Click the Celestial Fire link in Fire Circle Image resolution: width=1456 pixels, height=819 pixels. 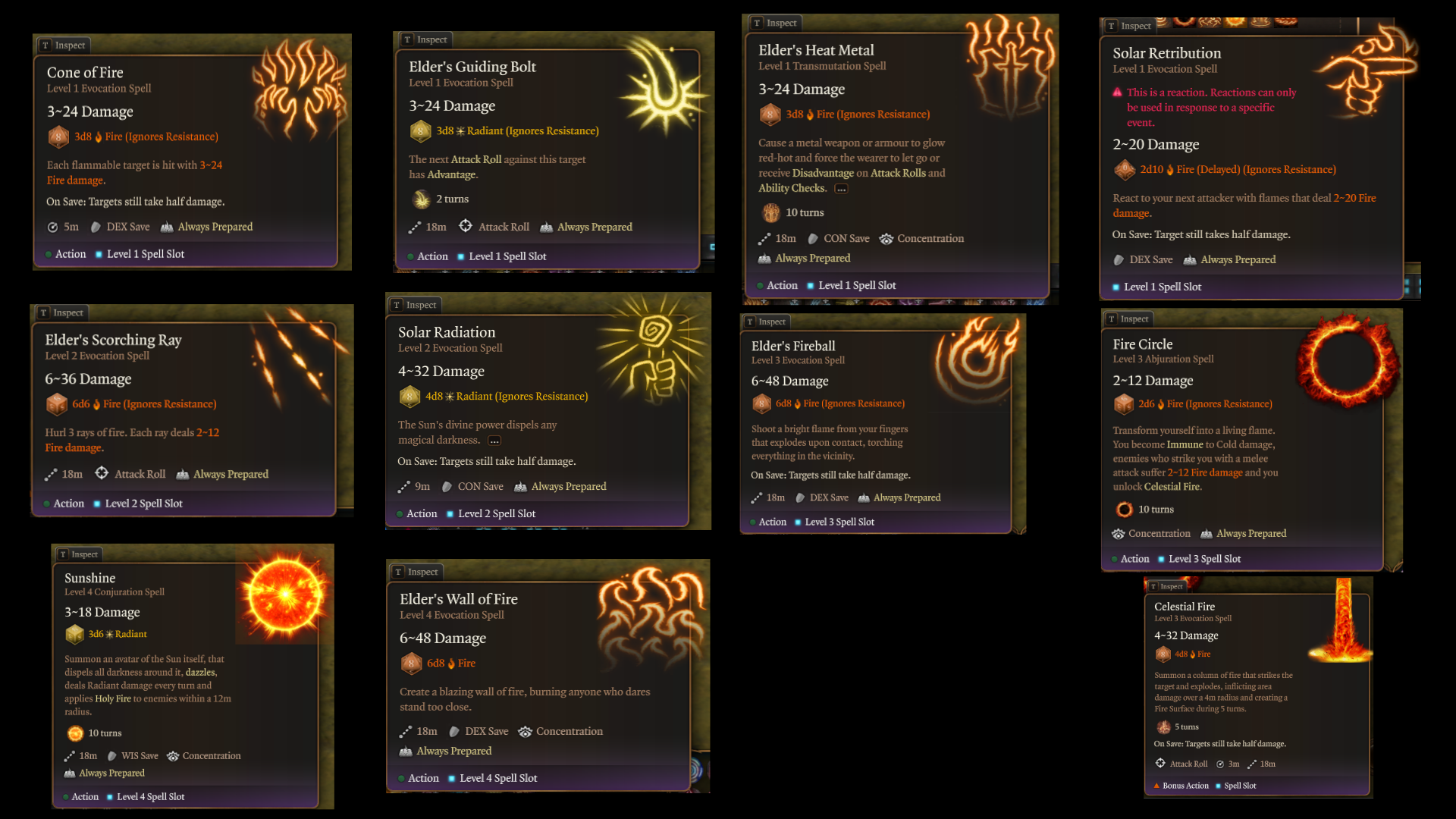tap(1172, 487)
